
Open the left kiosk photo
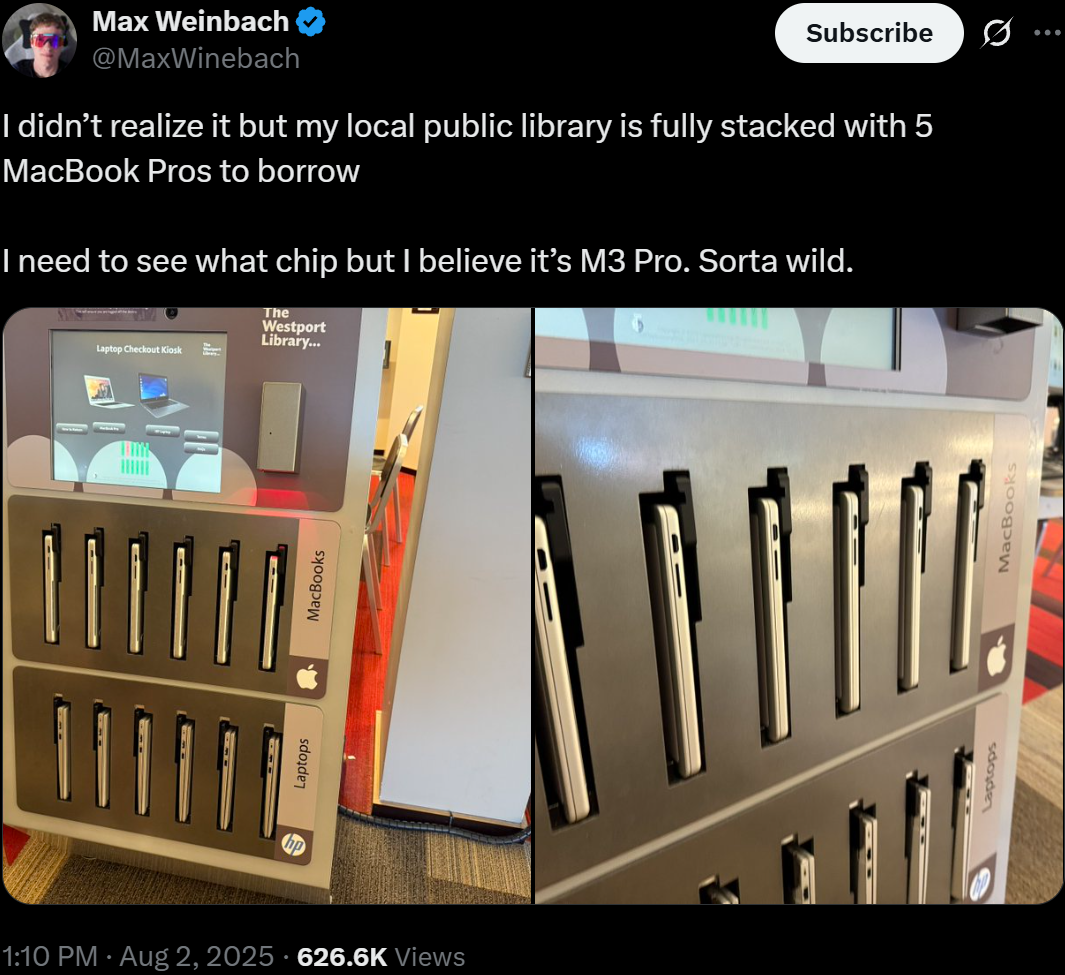(267, 605)
